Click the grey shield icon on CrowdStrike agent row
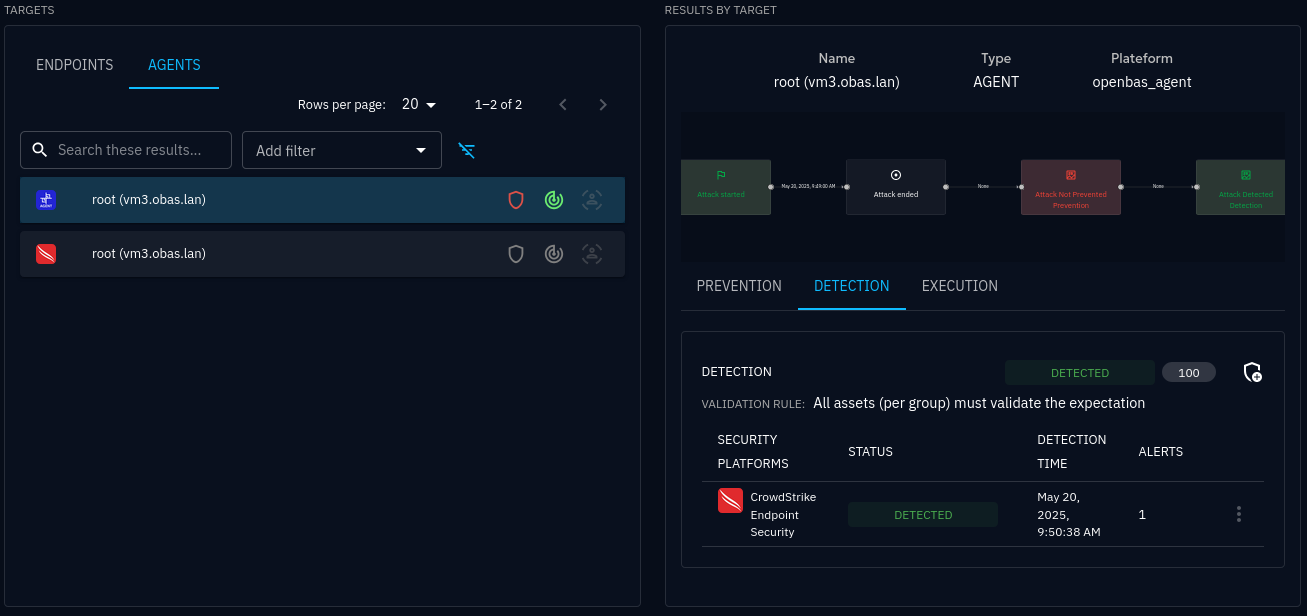The image size is (1307, 616). point(516,254)
